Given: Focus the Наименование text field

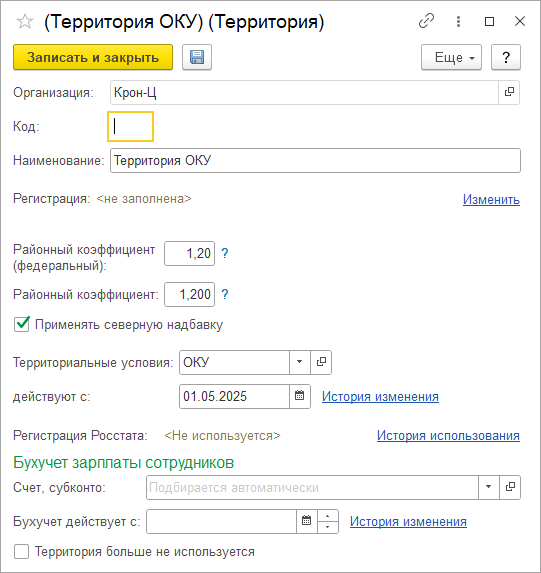Looking at the screenshot, I should 315,160.
